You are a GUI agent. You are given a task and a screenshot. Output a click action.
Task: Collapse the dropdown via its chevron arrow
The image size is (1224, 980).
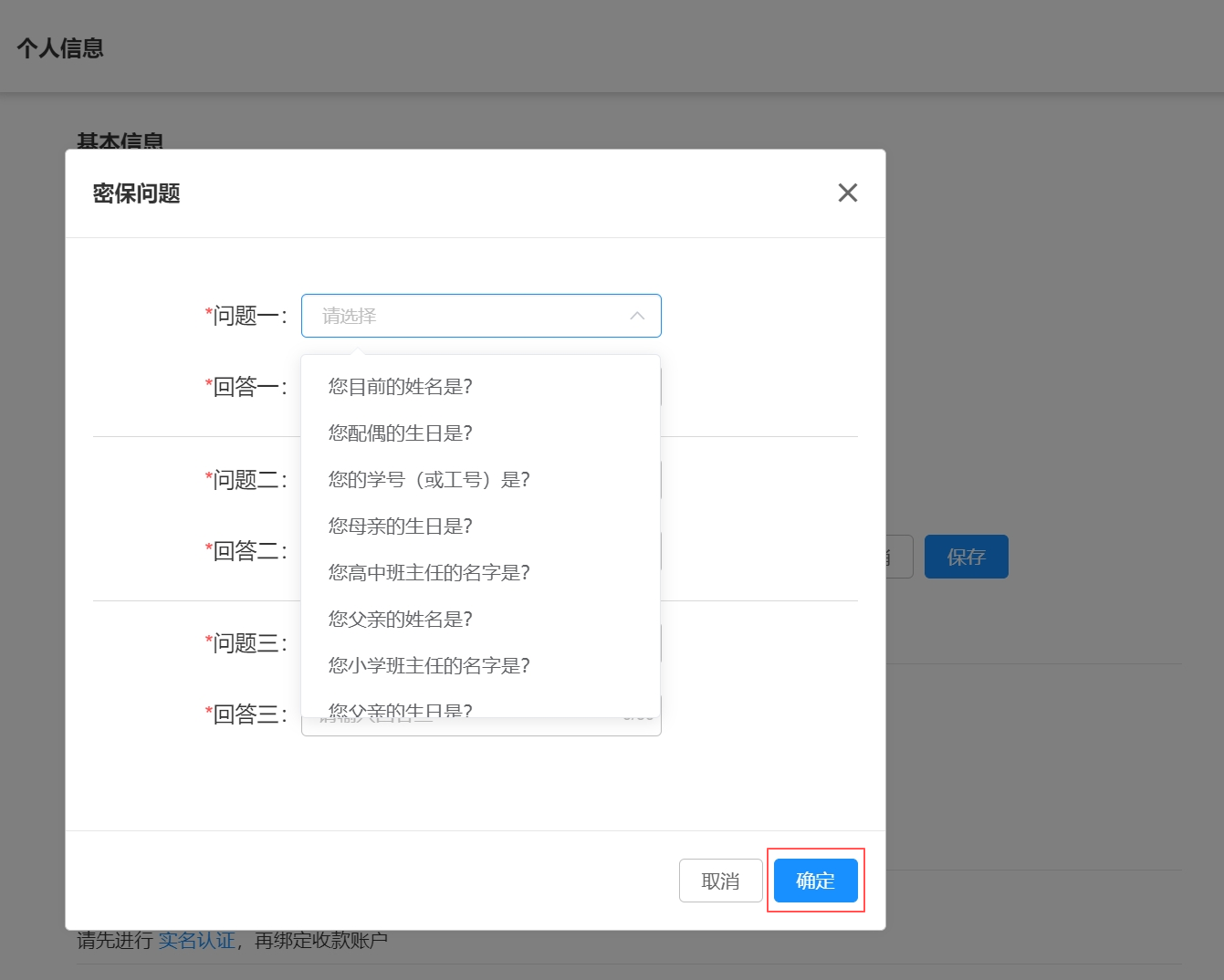(636, 316)
